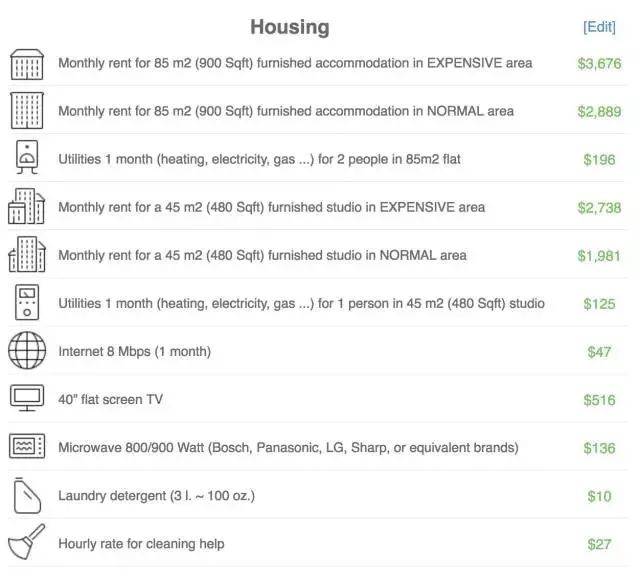The width and height of the screenshot is (640, 580).
Task: Click the Edit link beside Housing
Action: point(599,27)
